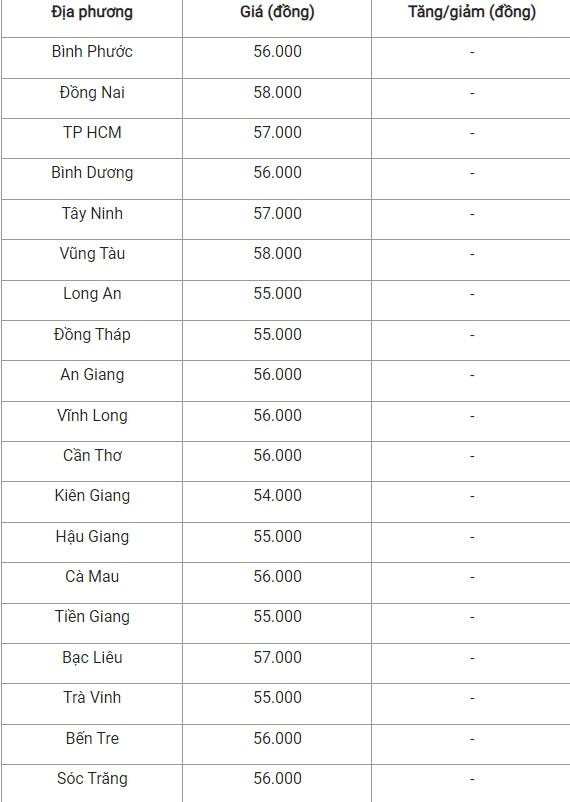Click the TP HCM cell
Screen dimensions: 570x802
(92, 132)
